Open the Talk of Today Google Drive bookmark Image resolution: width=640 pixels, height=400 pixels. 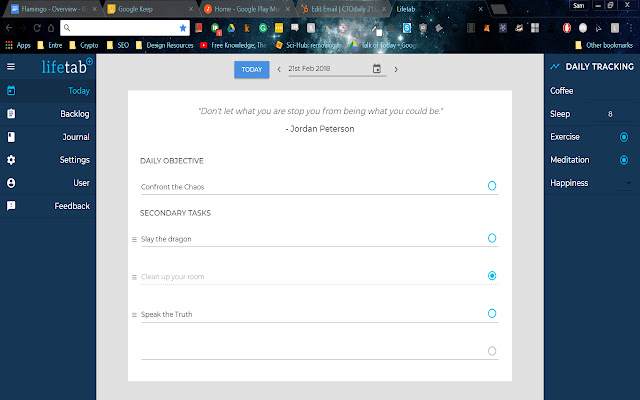click(383, 45)
